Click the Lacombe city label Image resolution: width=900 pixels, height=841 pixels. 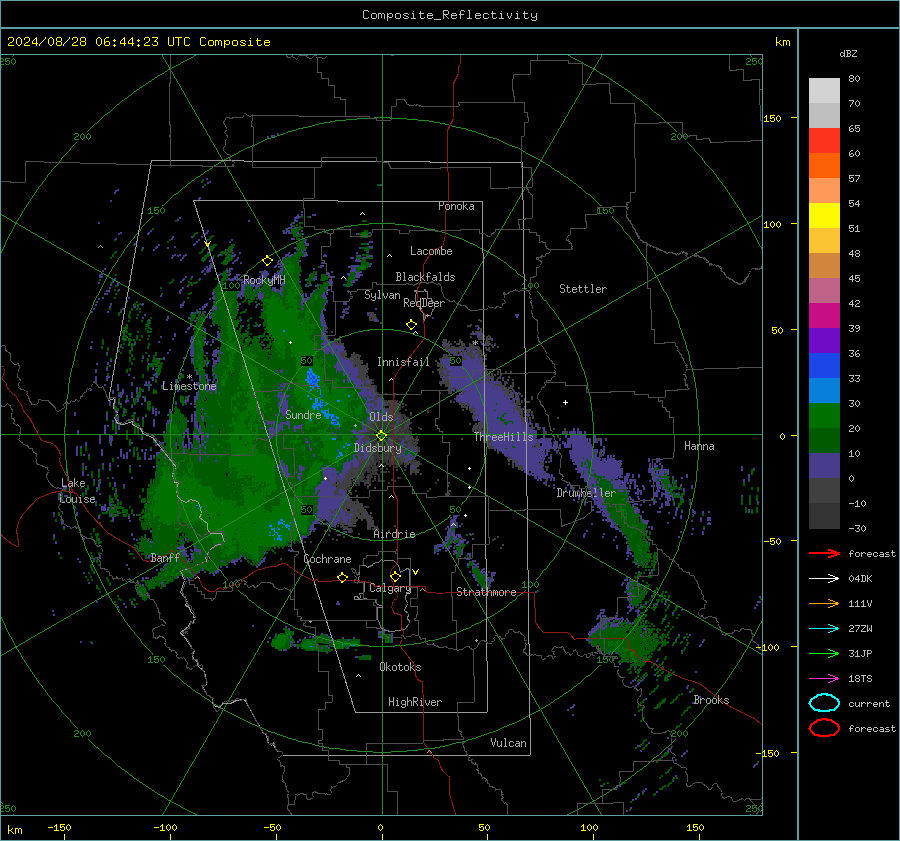431,251
